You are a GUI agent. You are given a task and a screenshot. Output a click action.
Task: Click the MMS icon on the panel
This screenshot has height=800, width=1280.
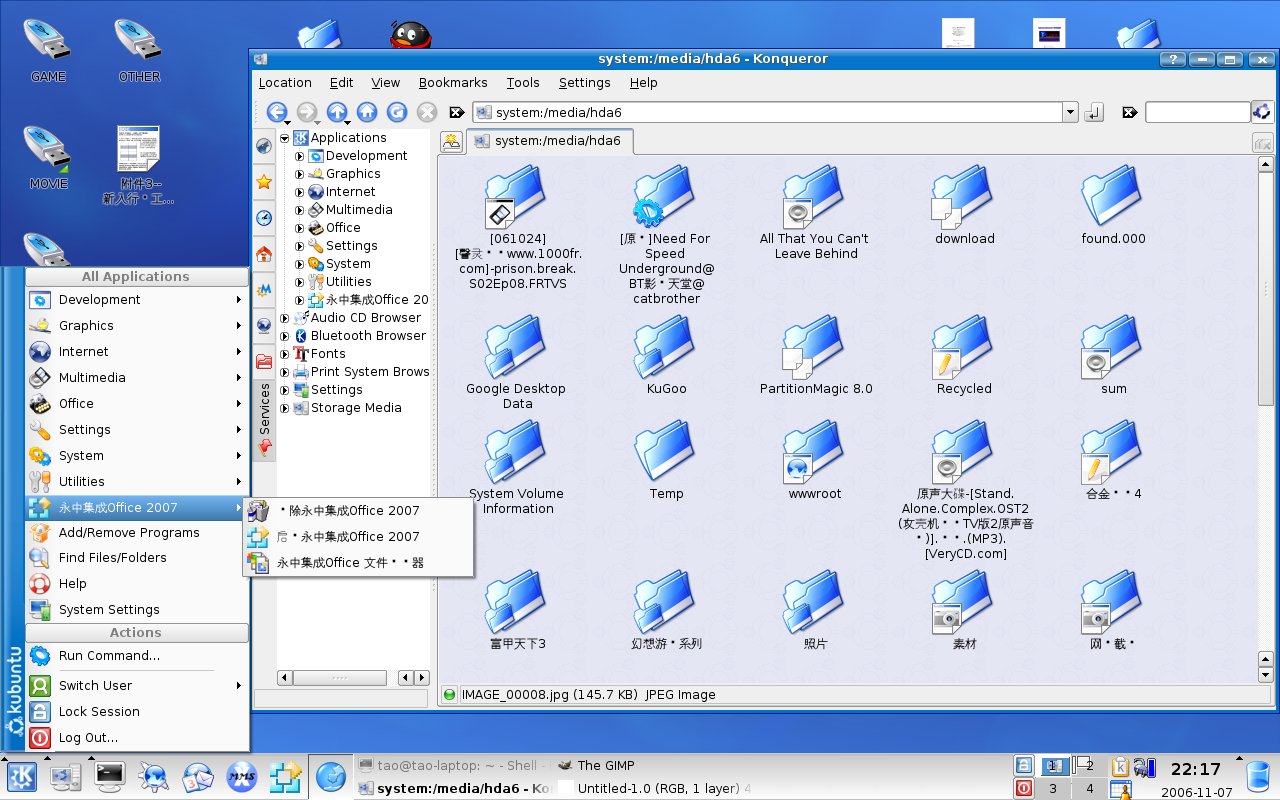(243, 775)
